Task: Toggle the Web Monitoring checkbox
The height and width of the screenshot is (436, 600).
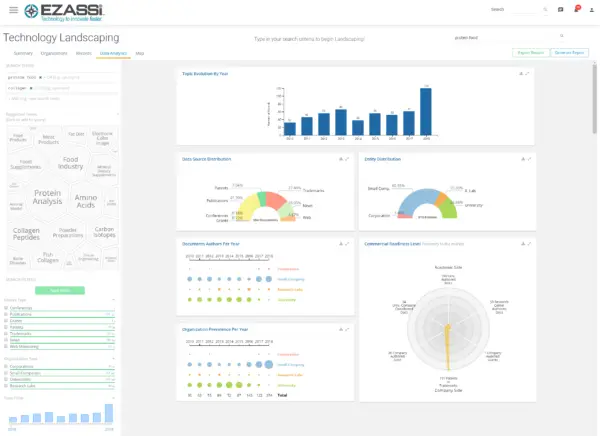Action: click(x=6, y=346)
